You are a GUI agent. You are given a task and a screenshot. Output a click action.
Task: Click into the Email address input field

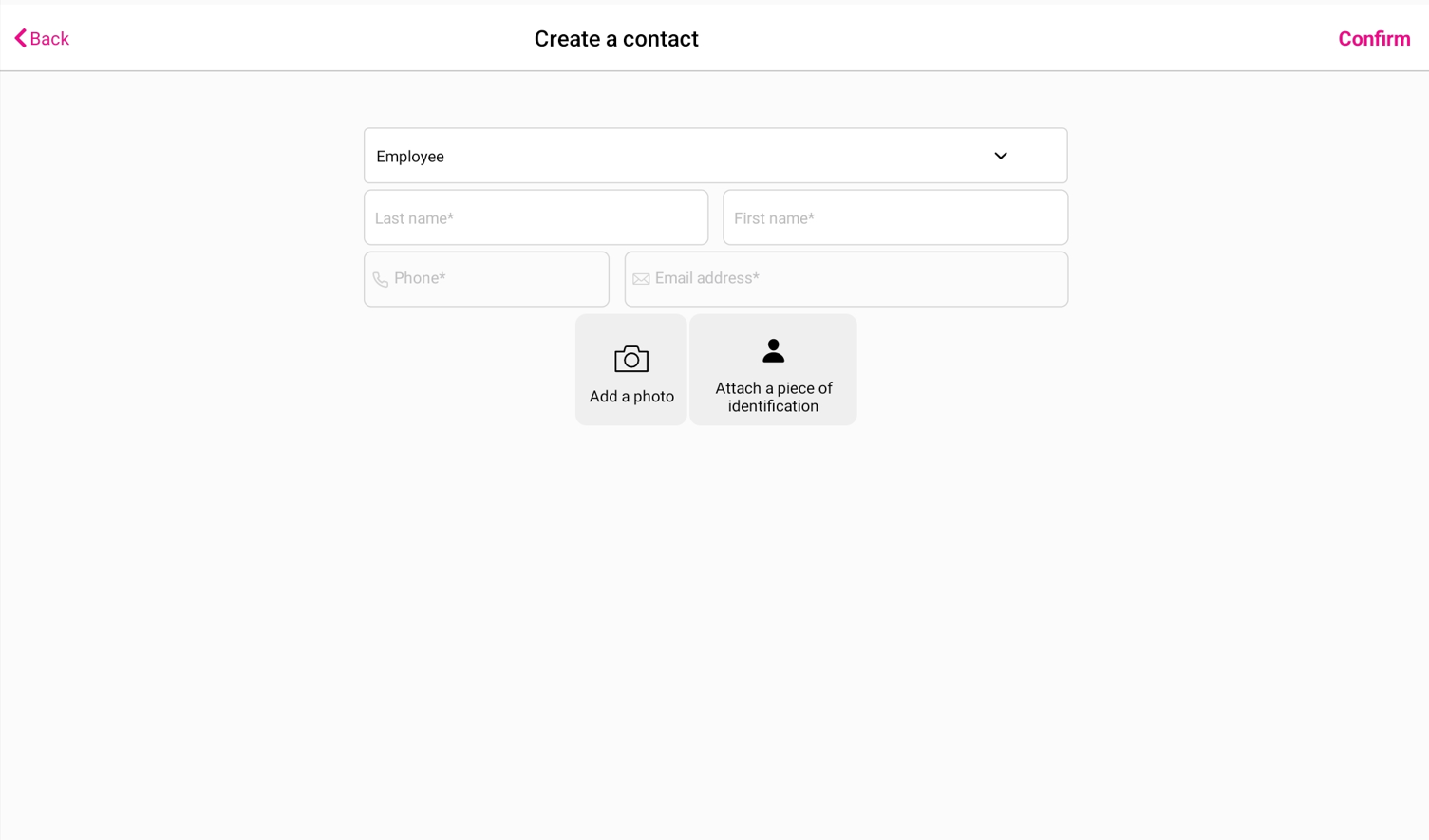(x=846, y=279)
